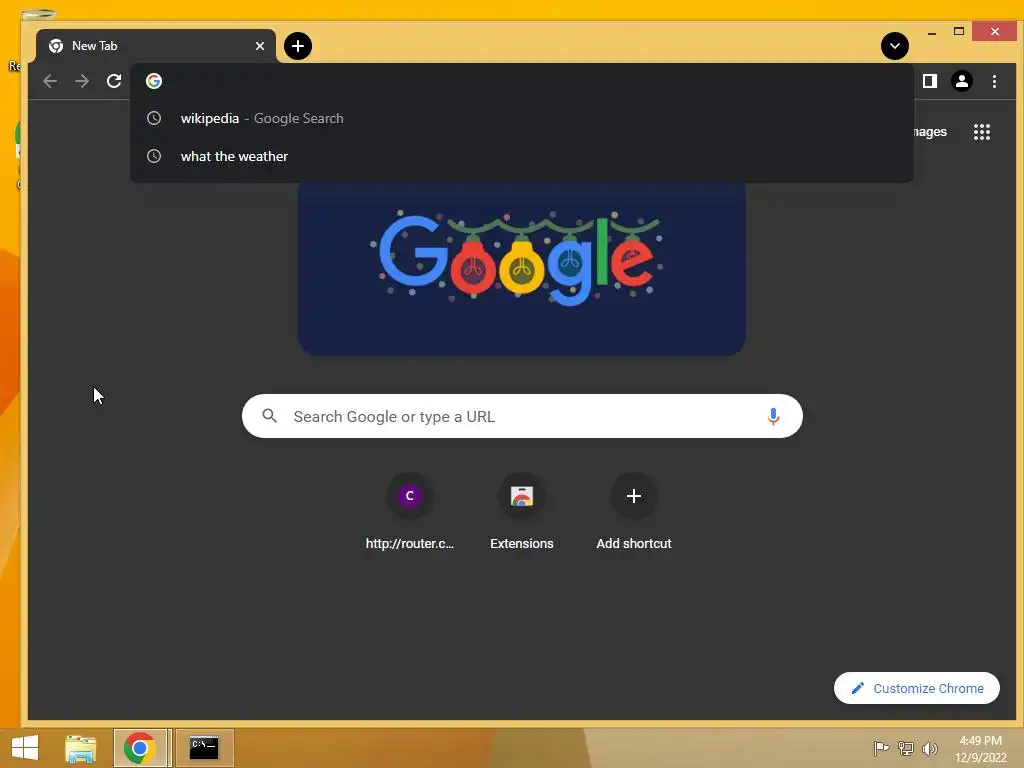Click the Google holiday lights doodle
This screenshot has width=1024, height=768.
(x=522, y=268)
